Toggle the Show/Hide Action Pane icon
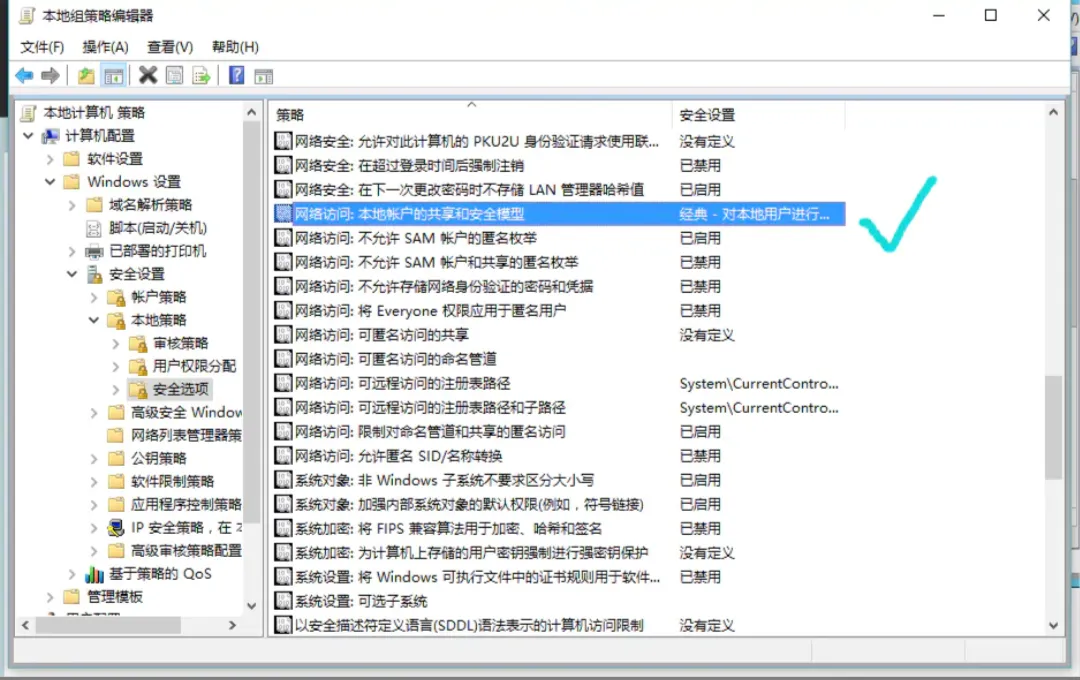Image resolution: width=1080 pixels, height=680 pixels. click(264, 76)
